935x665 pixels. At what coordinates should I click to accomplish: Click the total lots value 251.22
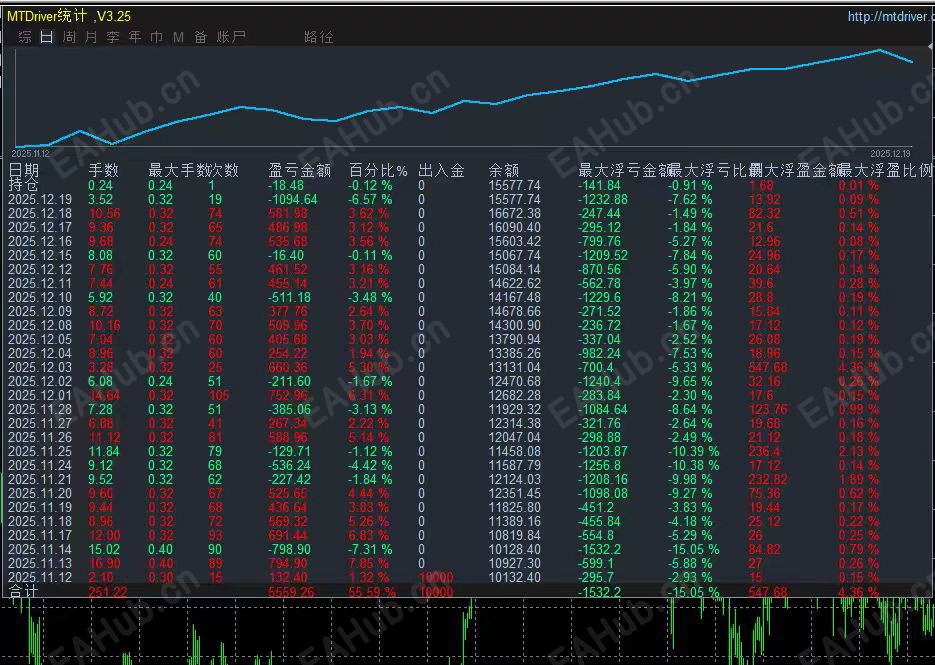tap(108, 592)
